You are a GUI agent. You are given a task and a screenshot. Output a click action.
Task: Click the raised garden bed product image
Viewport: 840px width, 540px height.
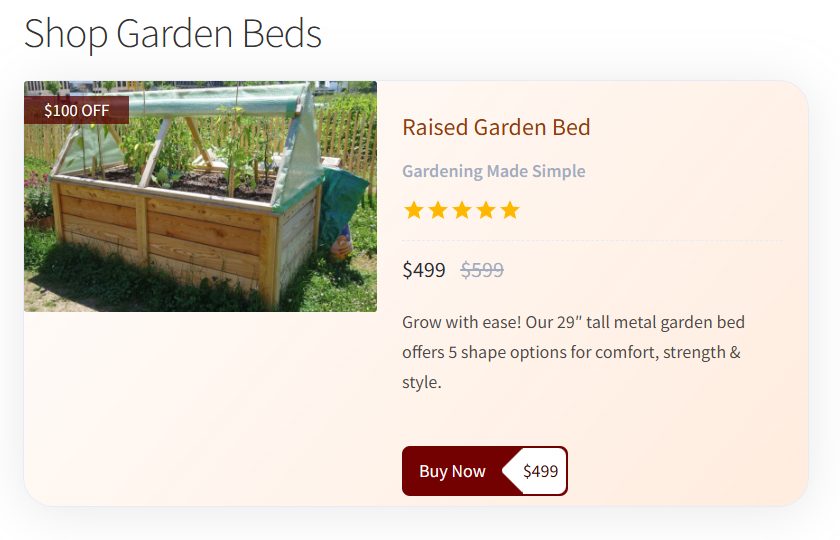200,196
